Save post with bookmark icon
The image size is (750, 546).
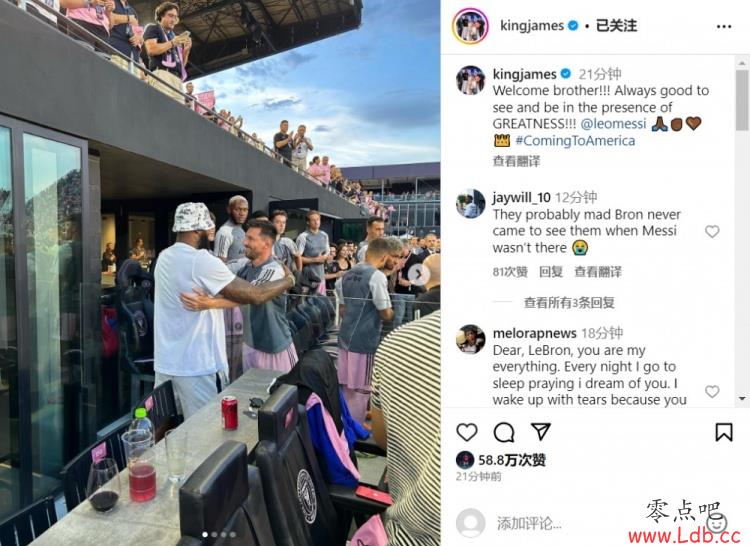point(724,432)
